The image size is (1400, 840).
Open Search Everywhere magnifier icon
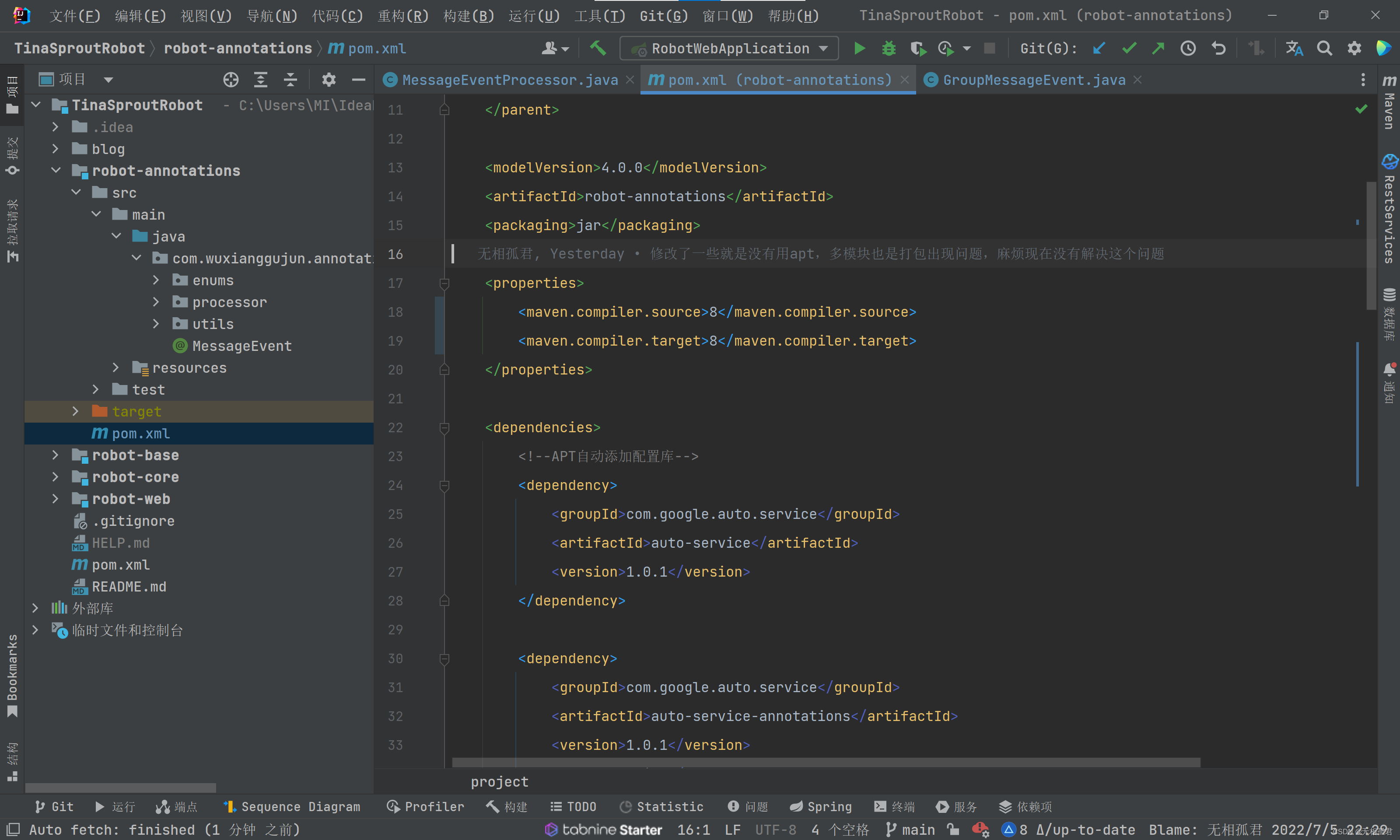tap(1324, 48)
